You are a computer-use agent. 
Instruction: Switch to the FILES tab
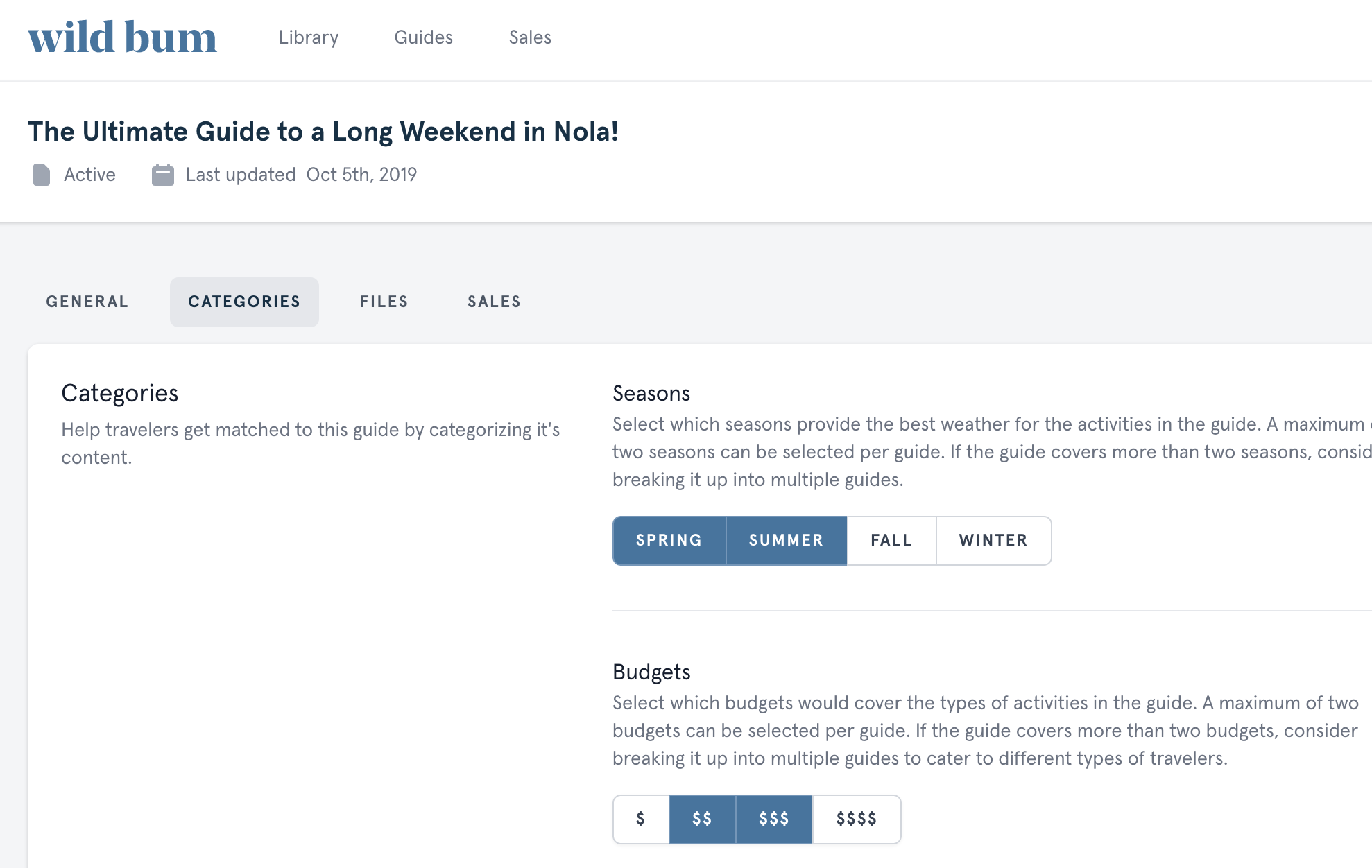pos(384,302)
